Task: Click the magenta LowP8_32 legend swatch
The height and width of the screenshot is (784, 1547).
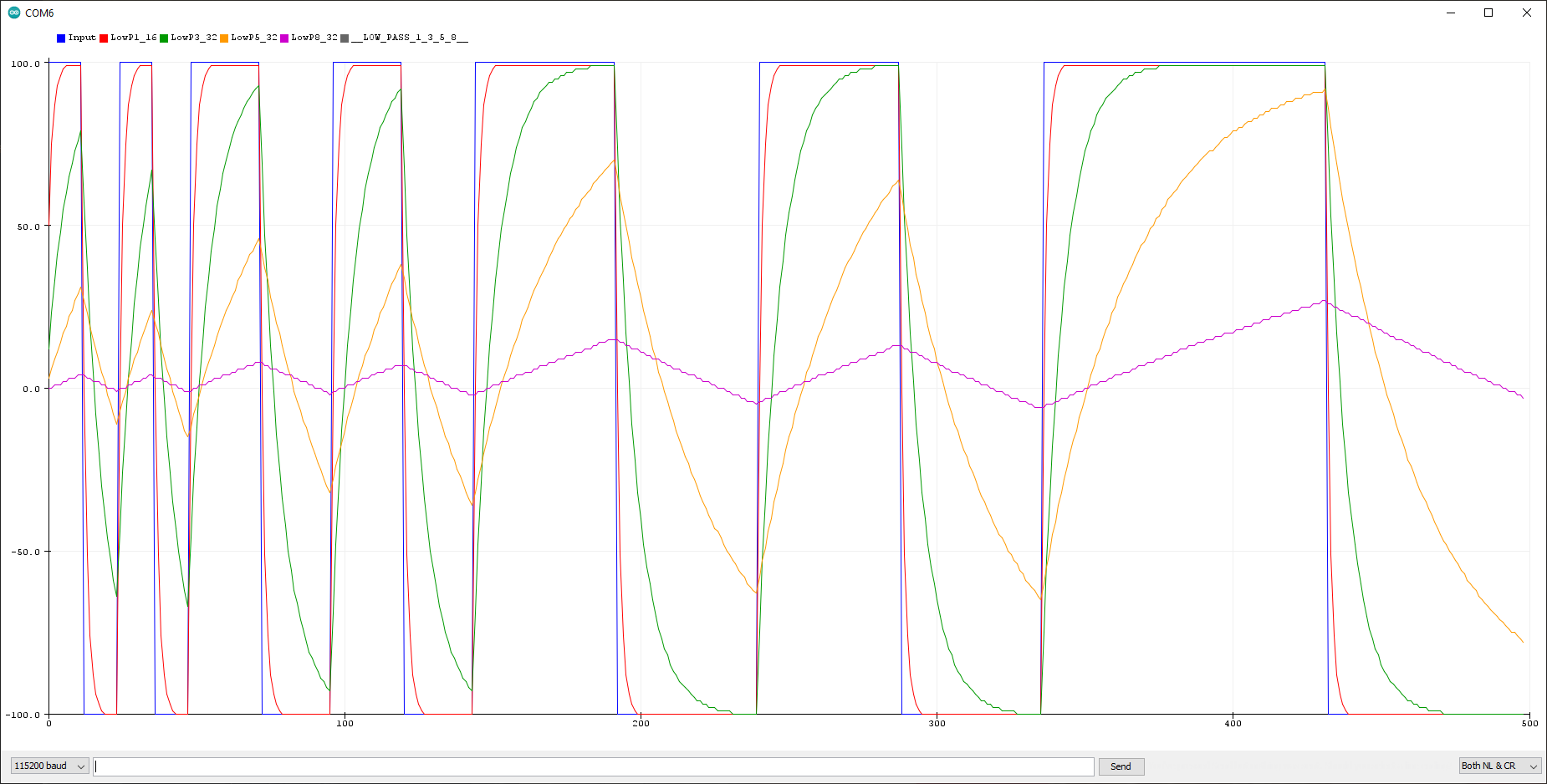Action: [284, 38]
